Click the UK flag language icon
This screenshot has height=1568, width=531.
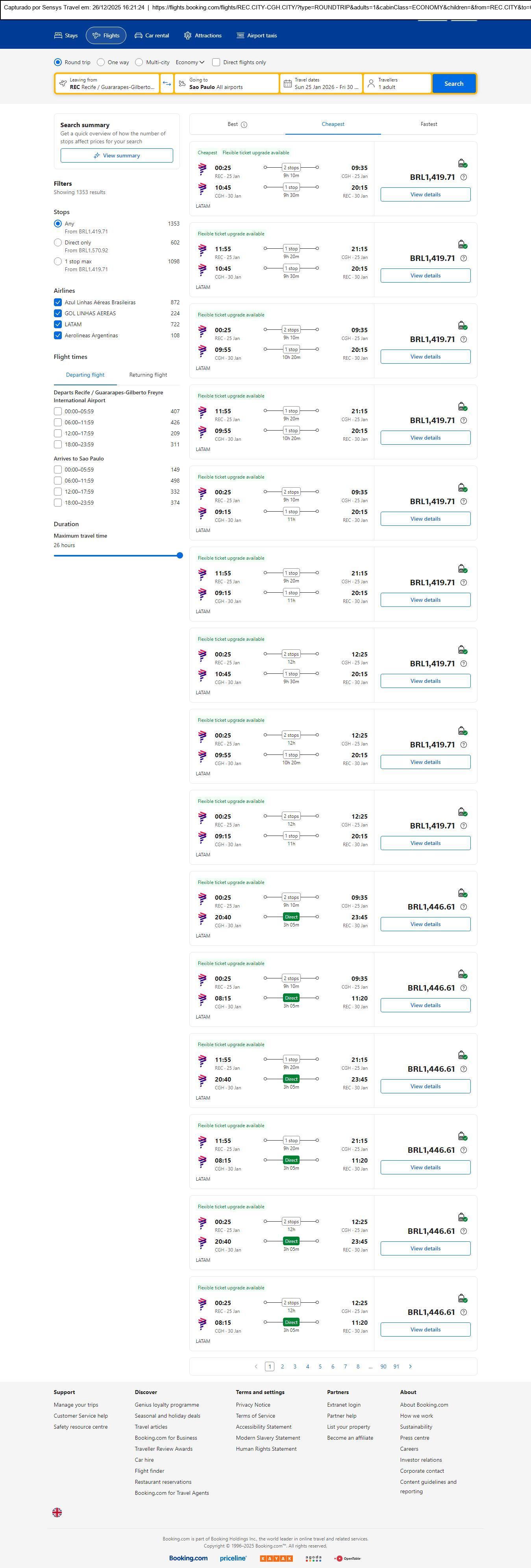[57, 1513]
